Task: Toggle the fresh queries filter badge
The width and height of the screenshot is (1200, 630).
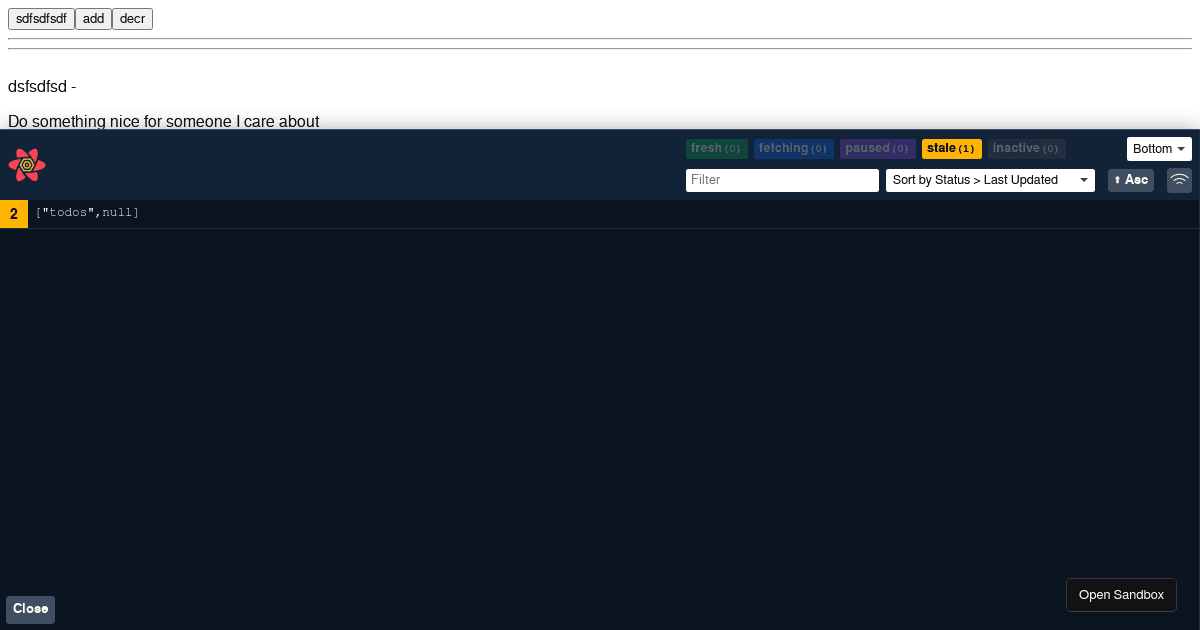Action: tap(717, 149)
